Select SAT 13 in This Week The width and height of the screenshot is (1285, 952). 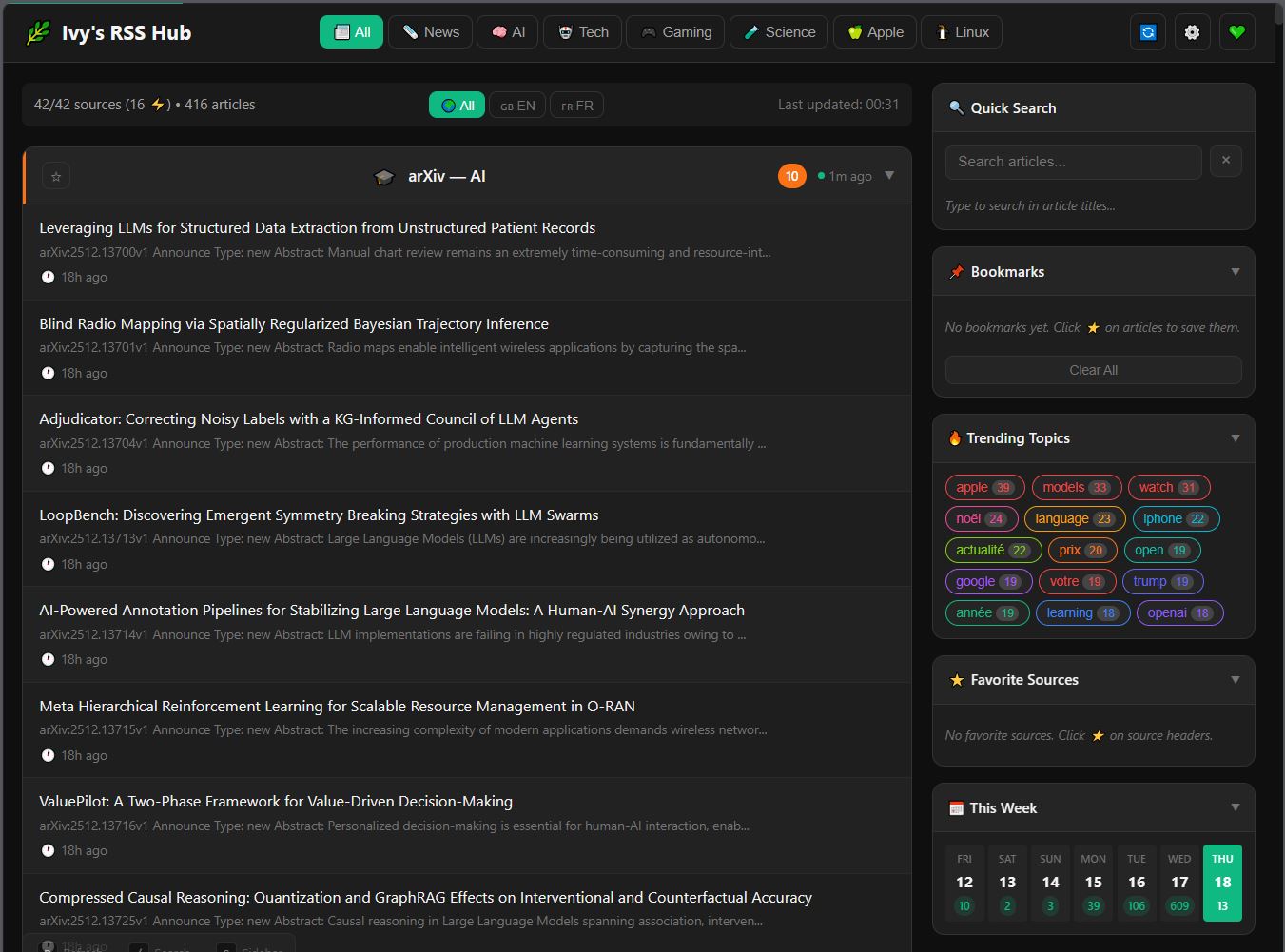(x=1007, y=883)
